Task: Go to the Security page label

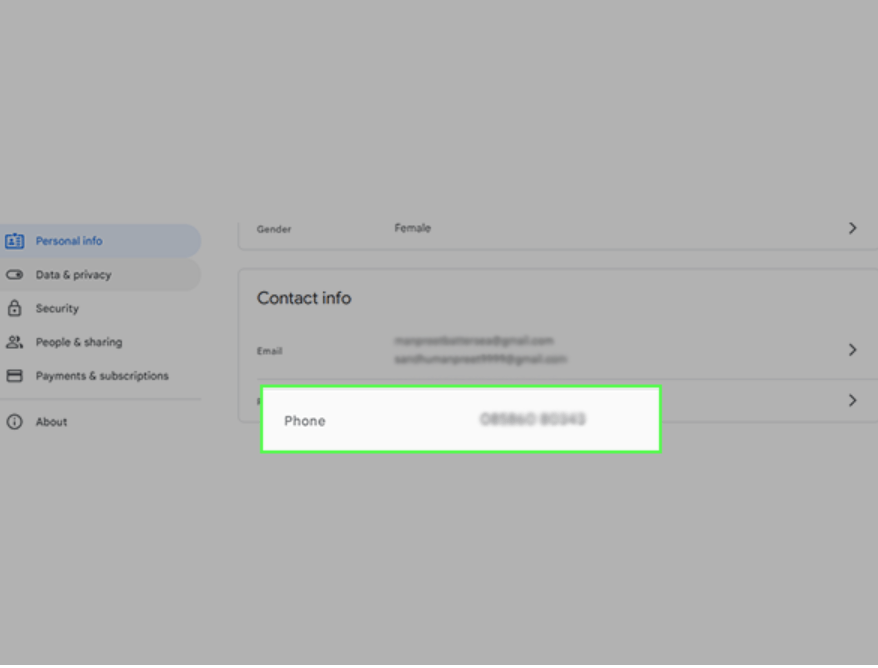Action: click(57, 309)
